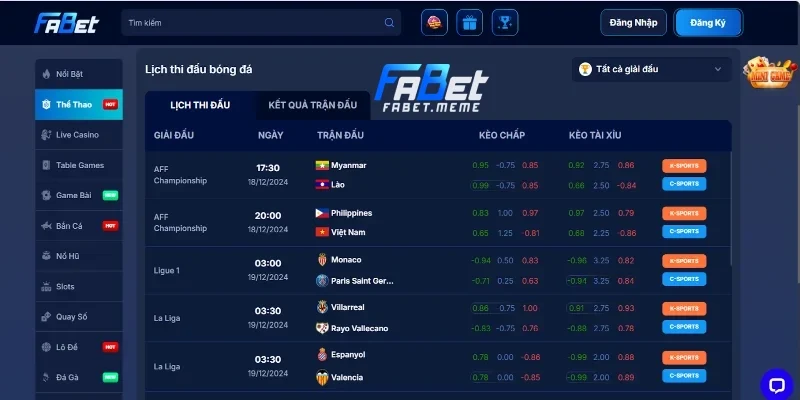Click K-SPORTS button for Espanyol match
The height and width of the screenshot is (400, 800).
(684, 357)
